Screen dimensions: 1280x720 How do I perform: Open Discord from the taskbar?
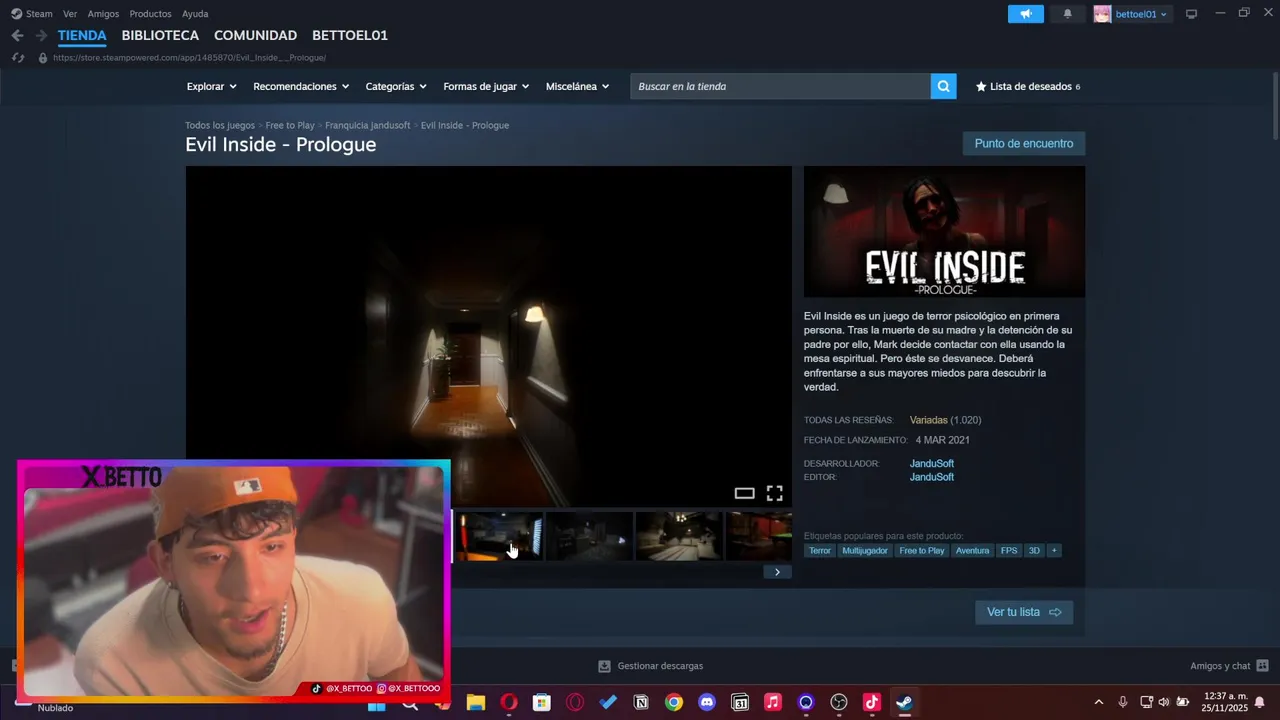(707, 703)
